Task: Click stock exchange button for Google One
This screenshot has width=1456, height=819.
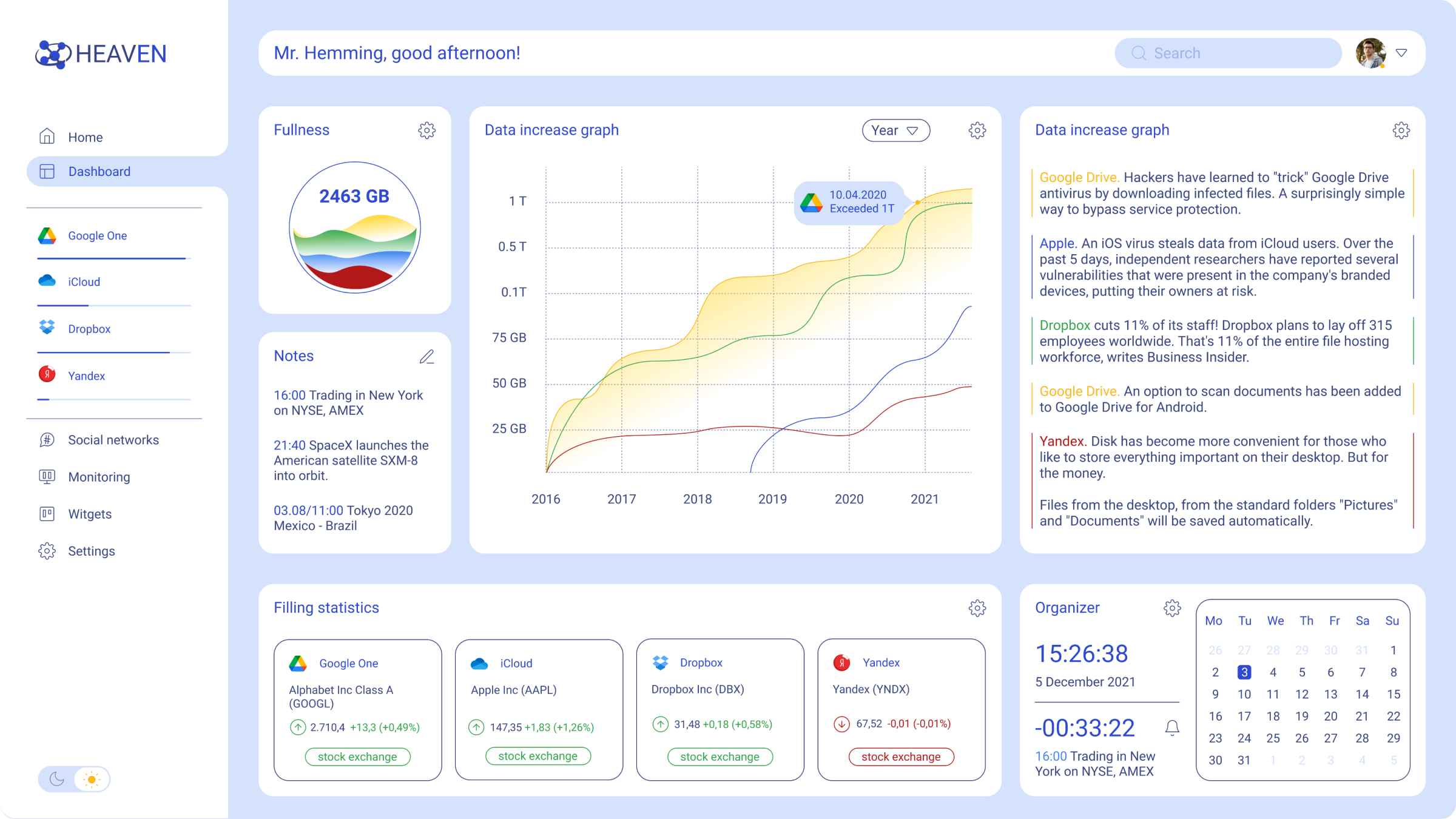Action: click(x=357, y=757)
